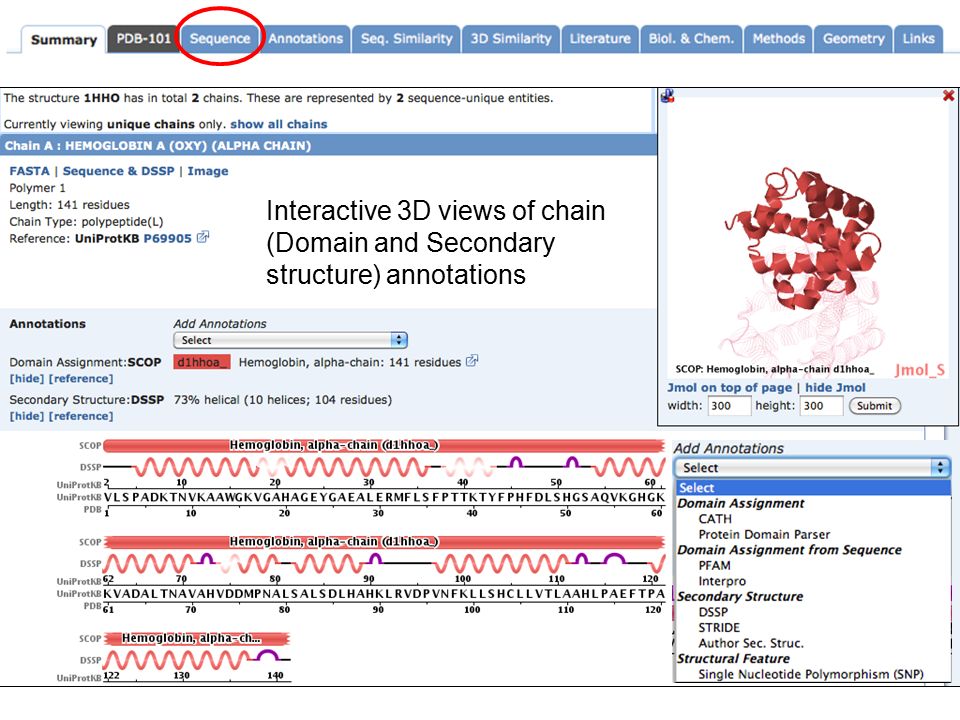Open the Links tab

point(918,39)
